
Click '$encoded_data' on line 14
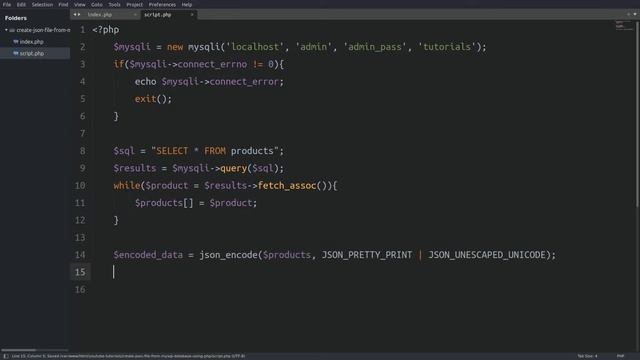pos(148,255)
